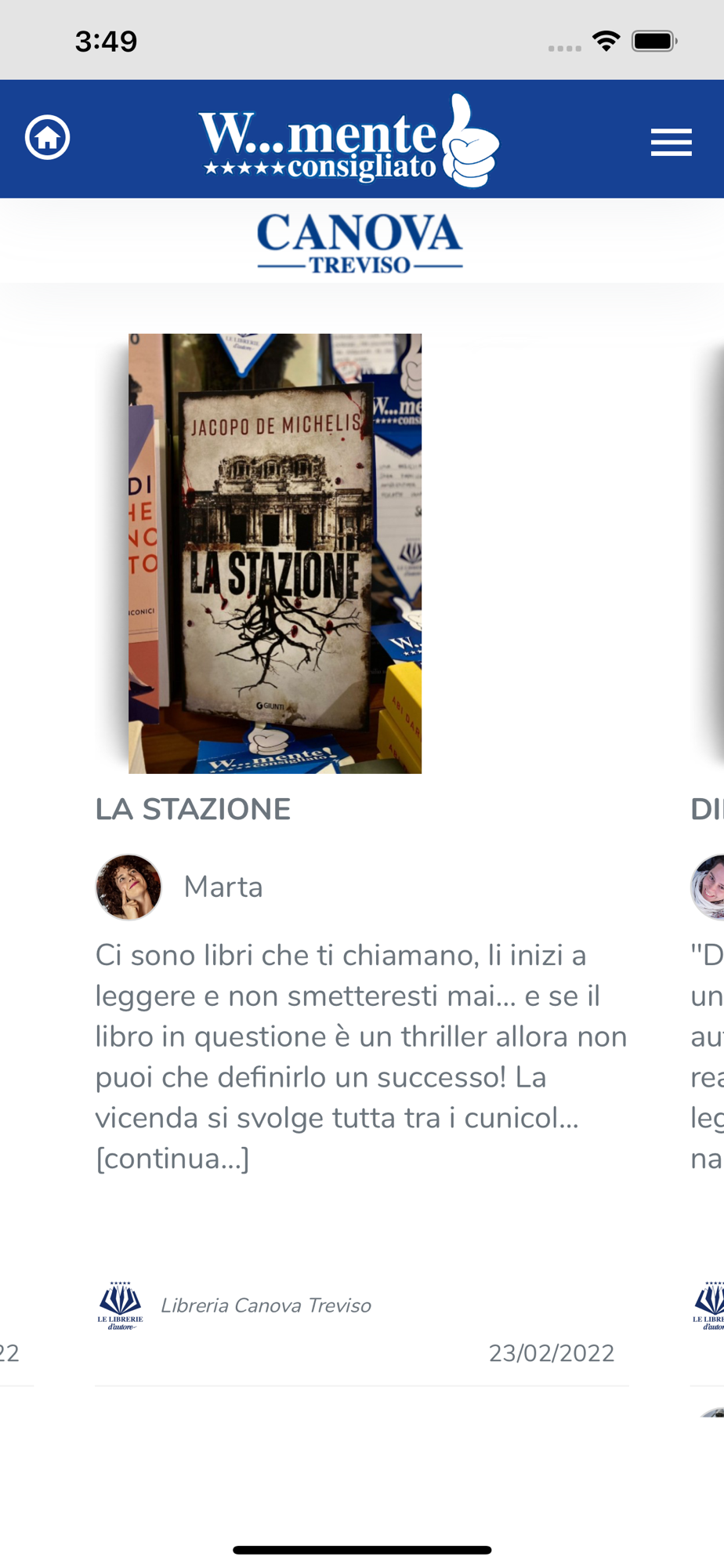Open the LA STAZIONE title link
Image resolution: width=724 pixels, height=1568 pixels.
point(193,809)
